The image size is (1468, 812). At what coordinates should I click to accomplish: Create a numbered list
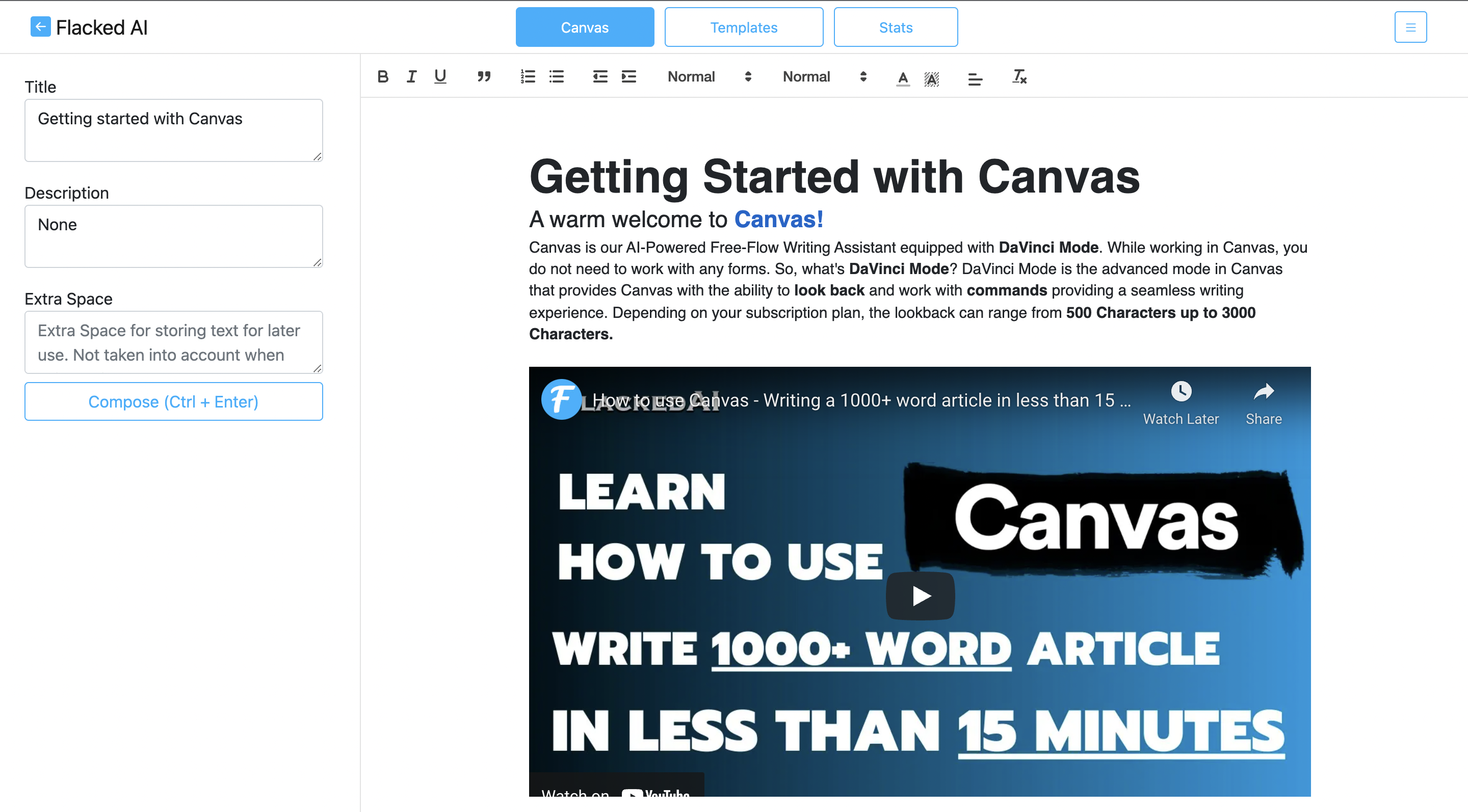click(528, 77)
